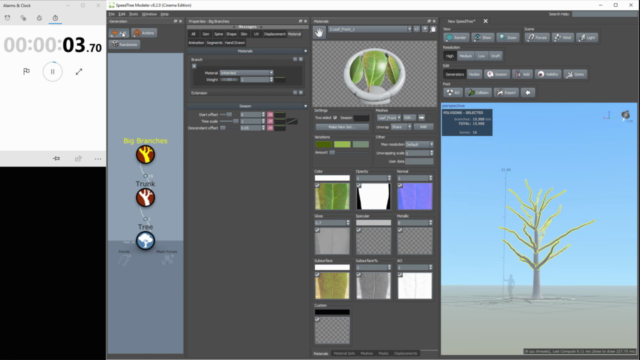Select the Trunk generator node icon

[x=145, y=198]
